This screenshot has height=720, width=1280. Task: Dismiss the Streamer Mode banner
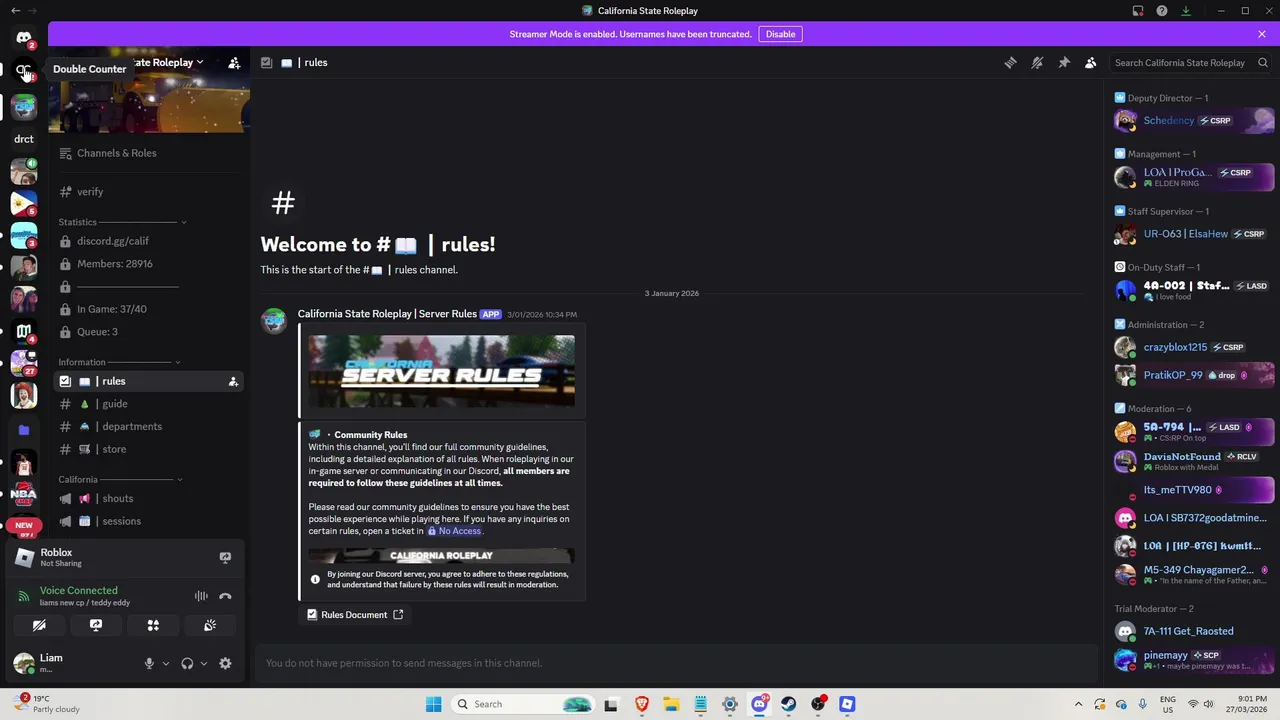pos(1262,34)
